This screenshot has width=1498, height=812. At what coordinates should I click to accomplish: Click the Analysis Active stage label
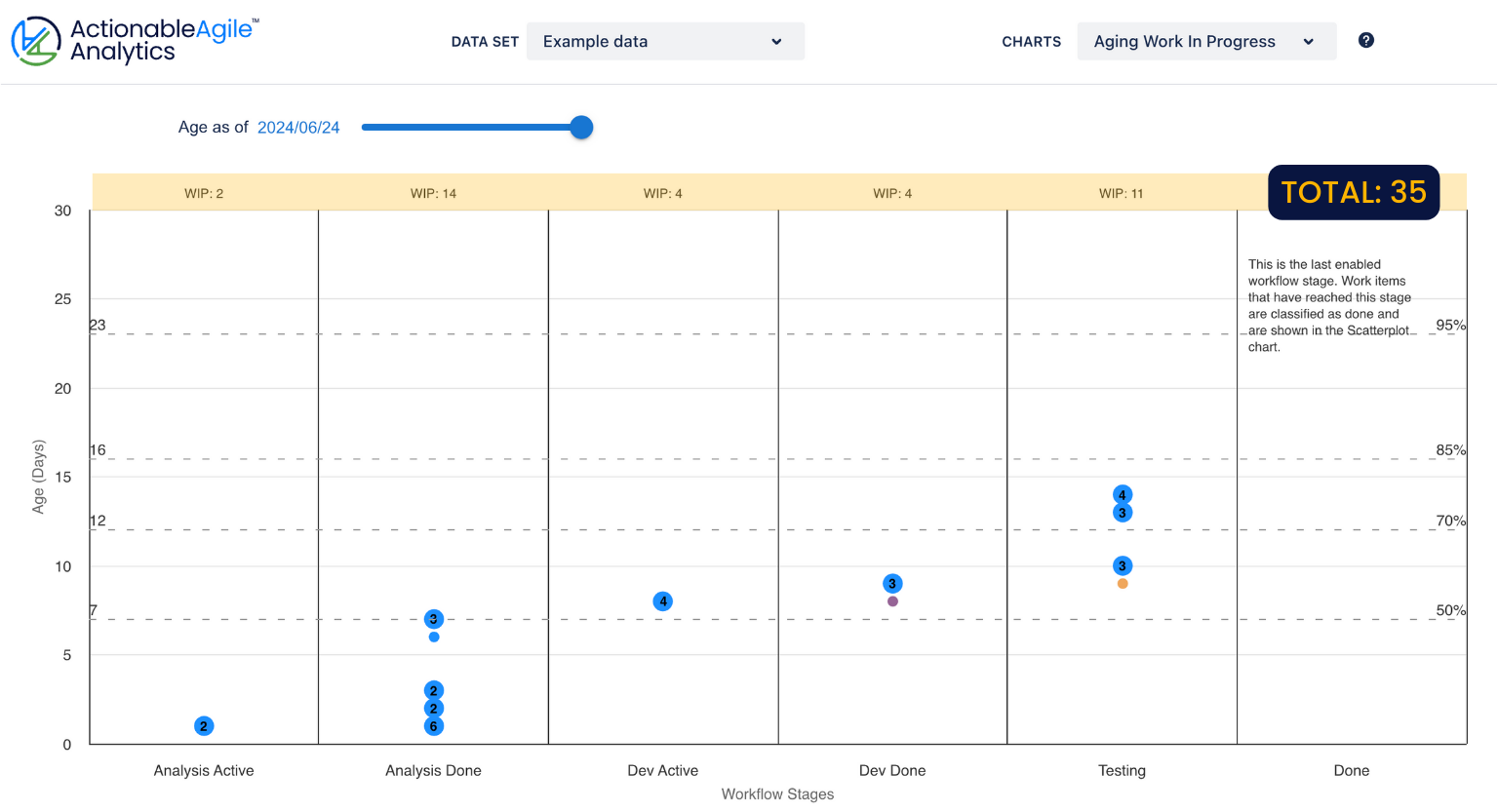point(203,770)
